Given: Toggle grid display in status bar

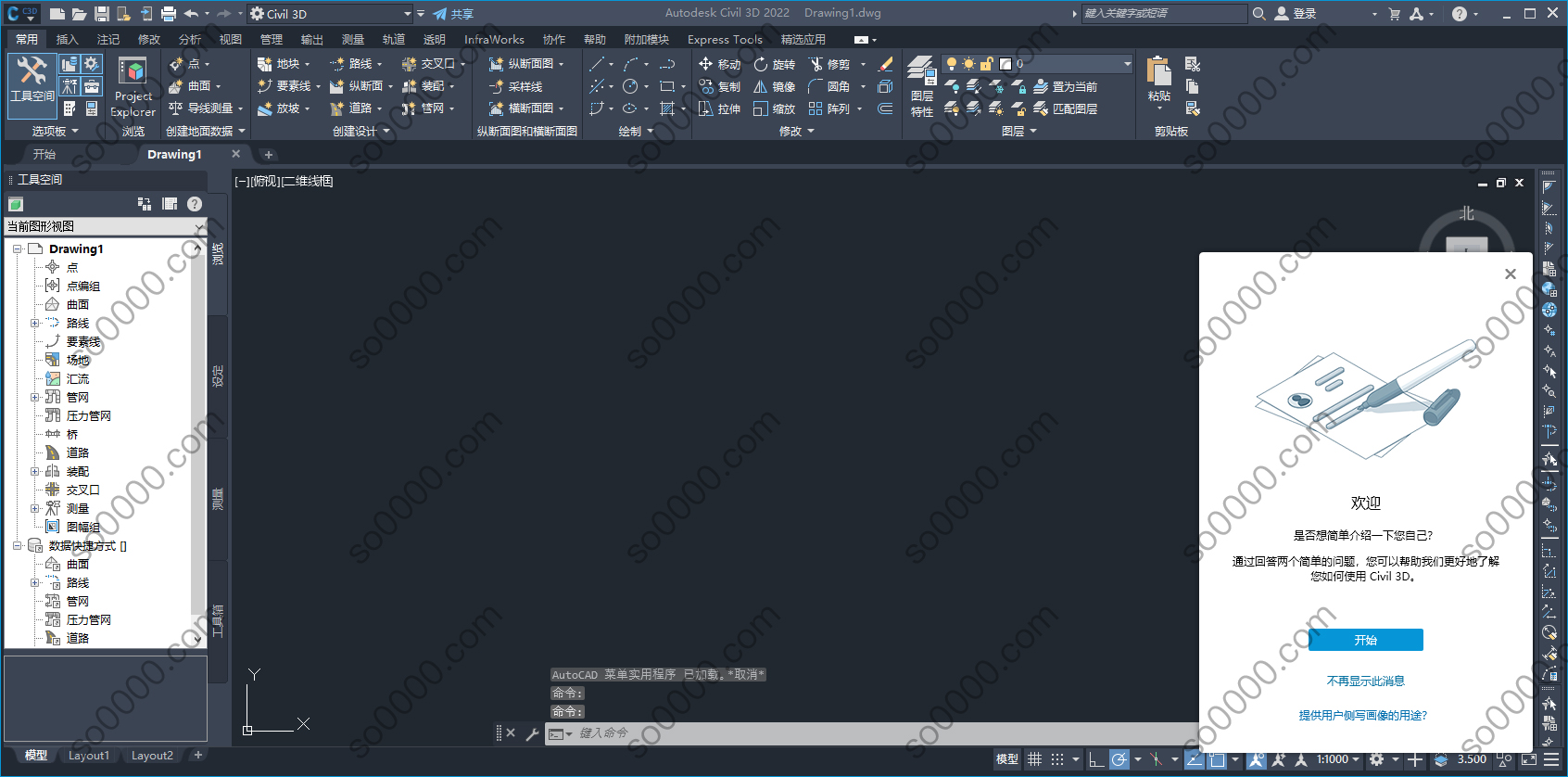Looking at the screenshot, I should coord(1034,759).
